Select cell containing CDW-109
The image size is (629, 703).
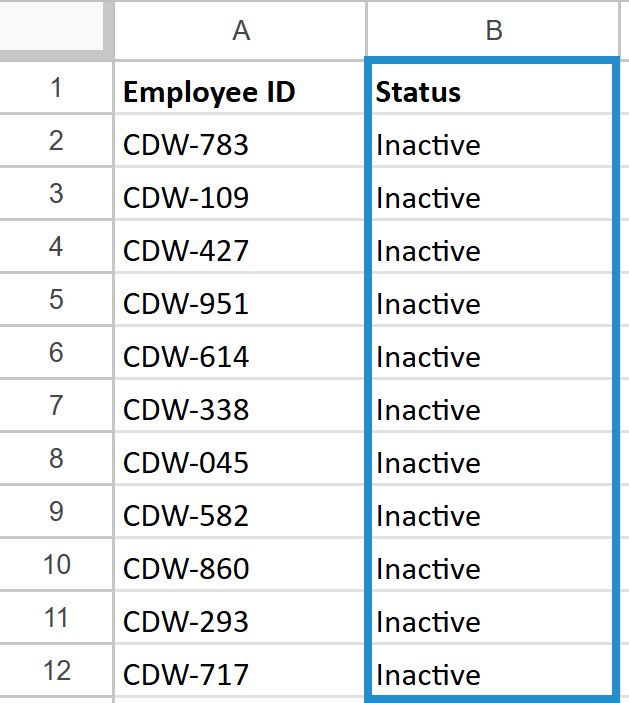[x=240, y=198]
